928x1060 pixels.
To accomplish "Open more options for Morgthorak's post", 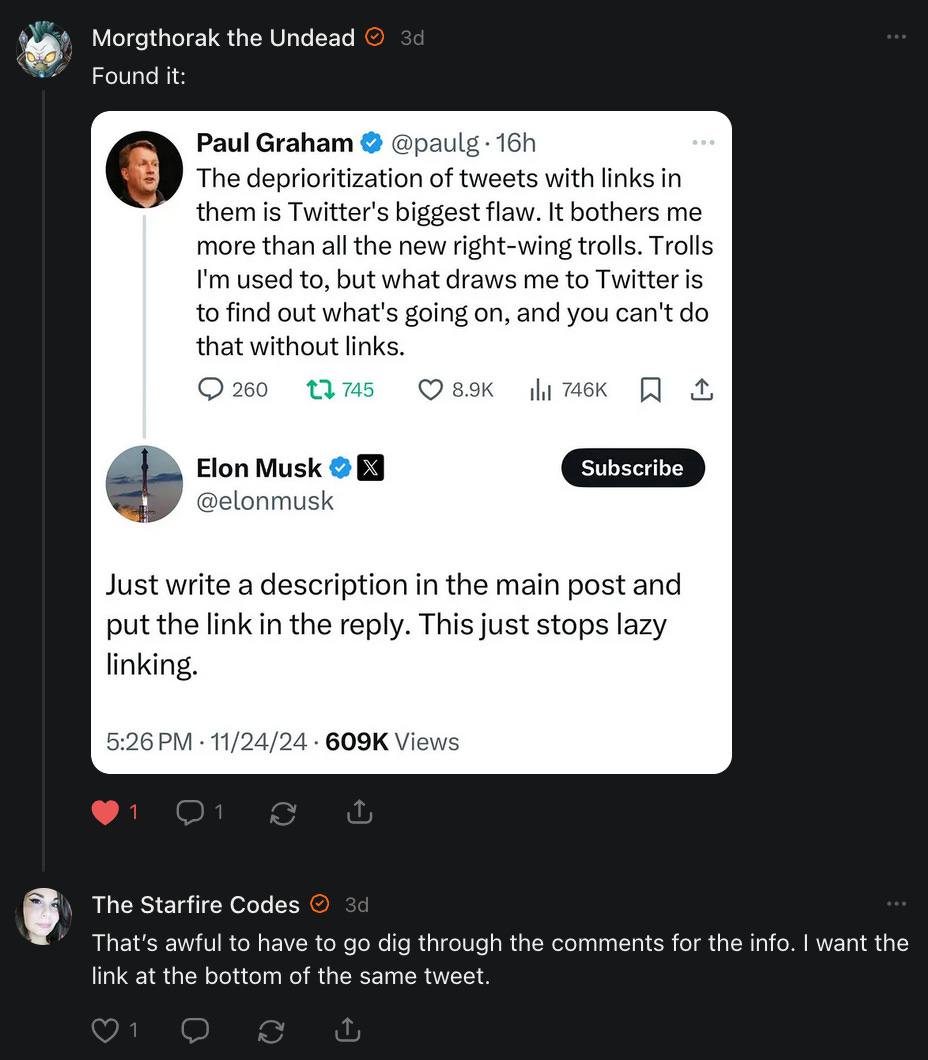I will [x=896, y=37].
